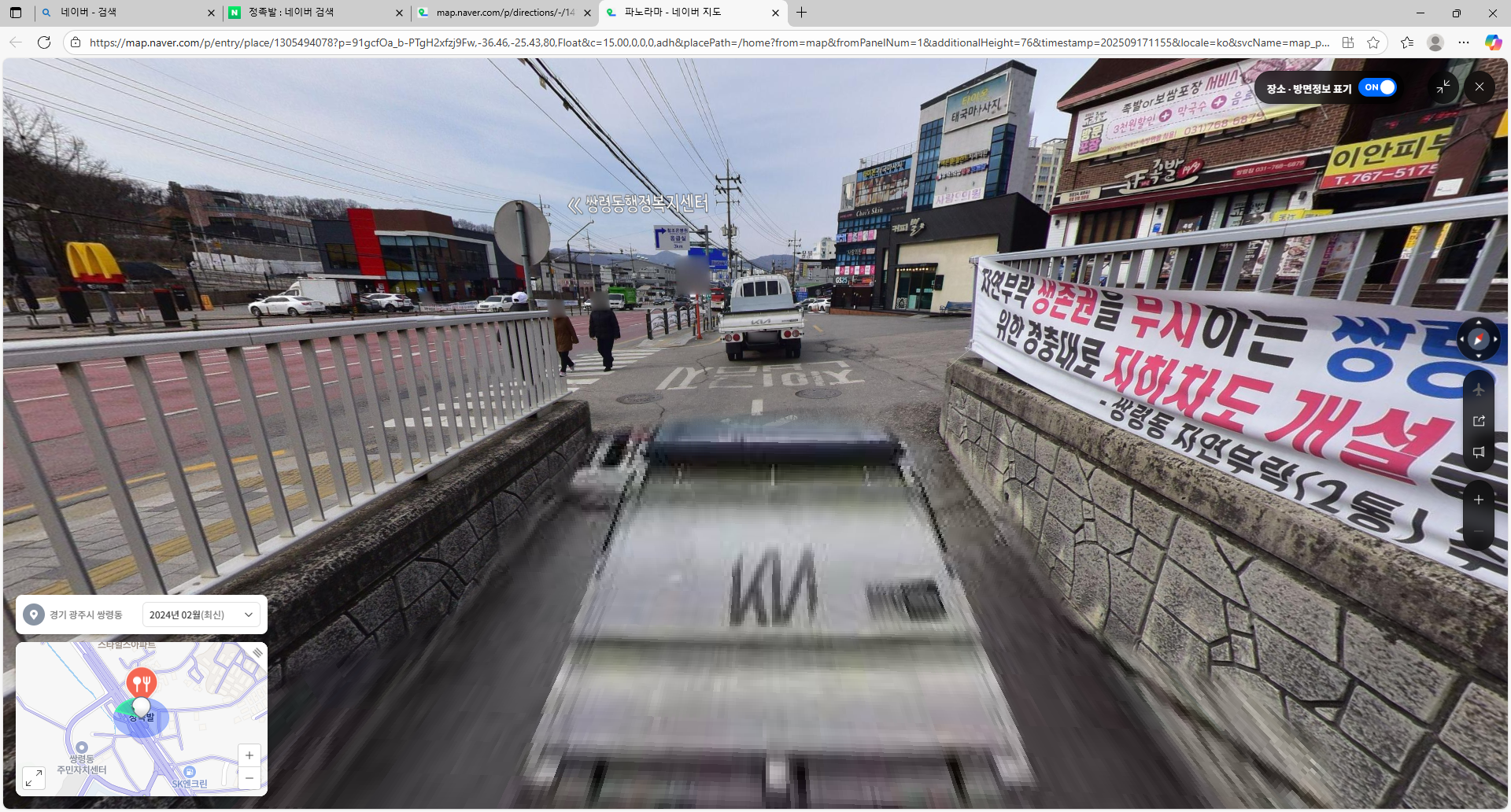Screen dimensions: 1511x812
Task: Toggle the 장소·방면정보 표기 switch off
Action: click(1379, 87)
